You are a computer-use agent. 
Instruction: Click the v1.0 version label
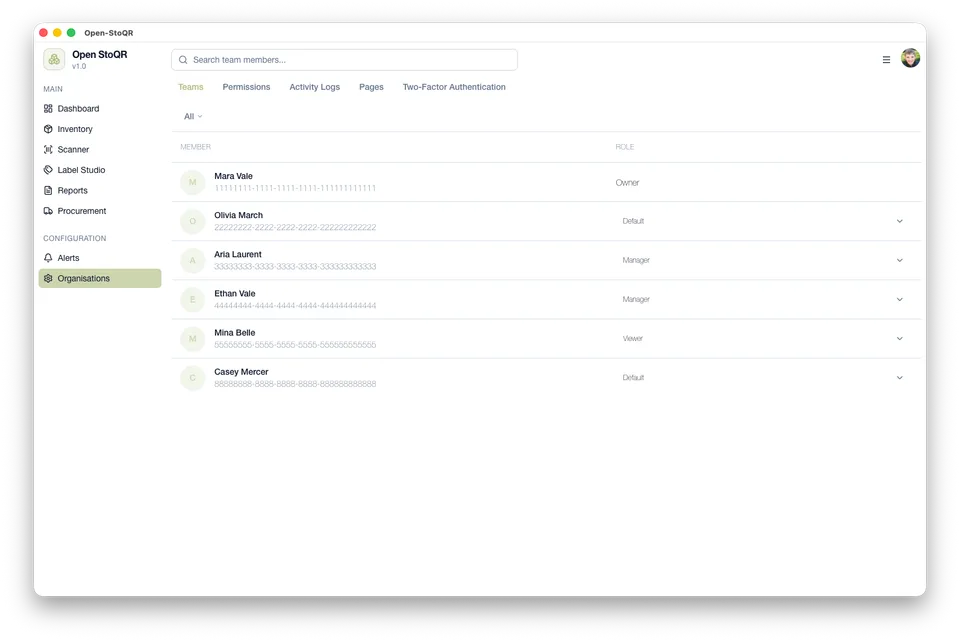click(x=79, y=66)
